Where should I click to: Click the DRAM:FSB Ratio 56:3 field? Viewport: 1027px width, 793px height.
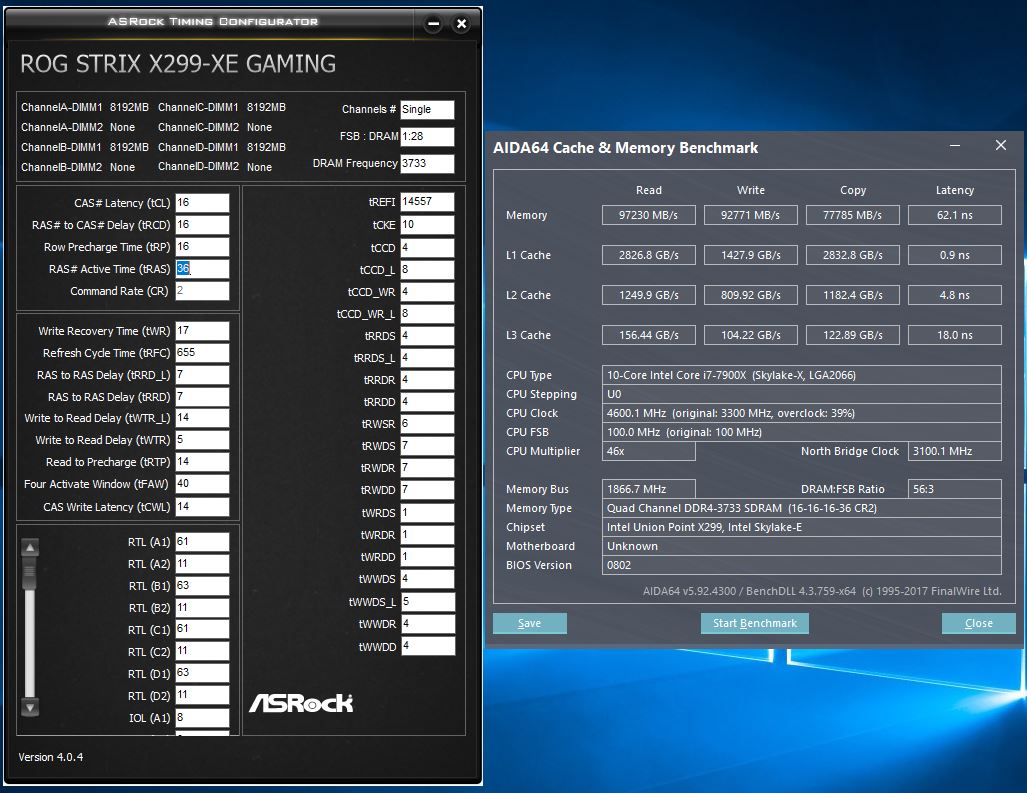click(954, 489)
